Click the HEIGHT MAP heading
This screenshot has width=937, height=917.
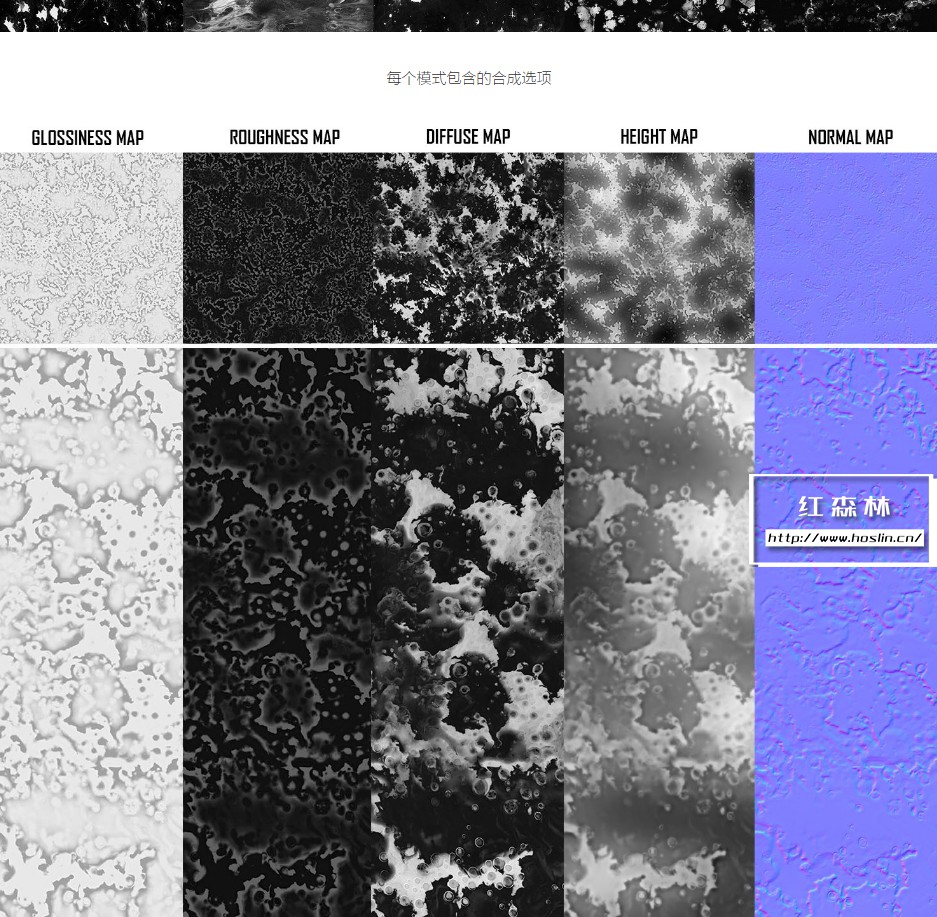[x=659, y=137]
